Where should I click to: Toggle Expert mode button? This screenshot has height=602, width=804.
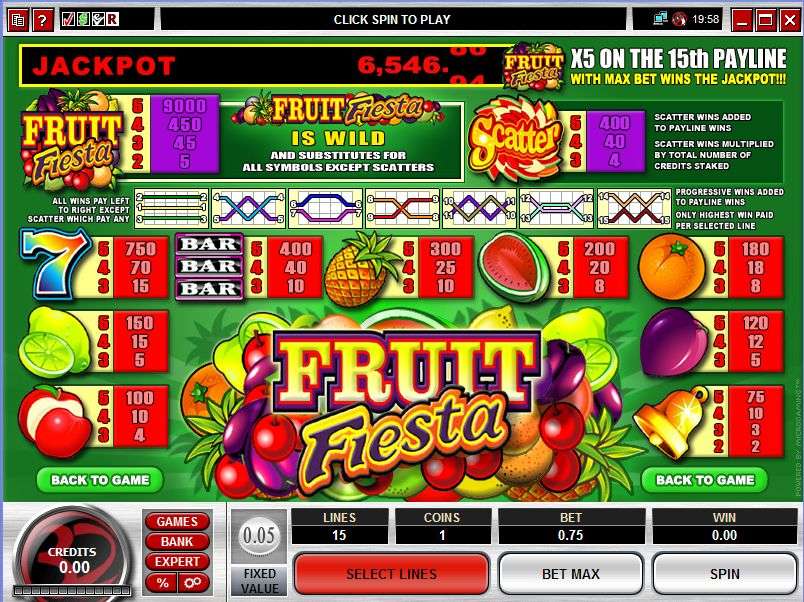click(177, 562)
